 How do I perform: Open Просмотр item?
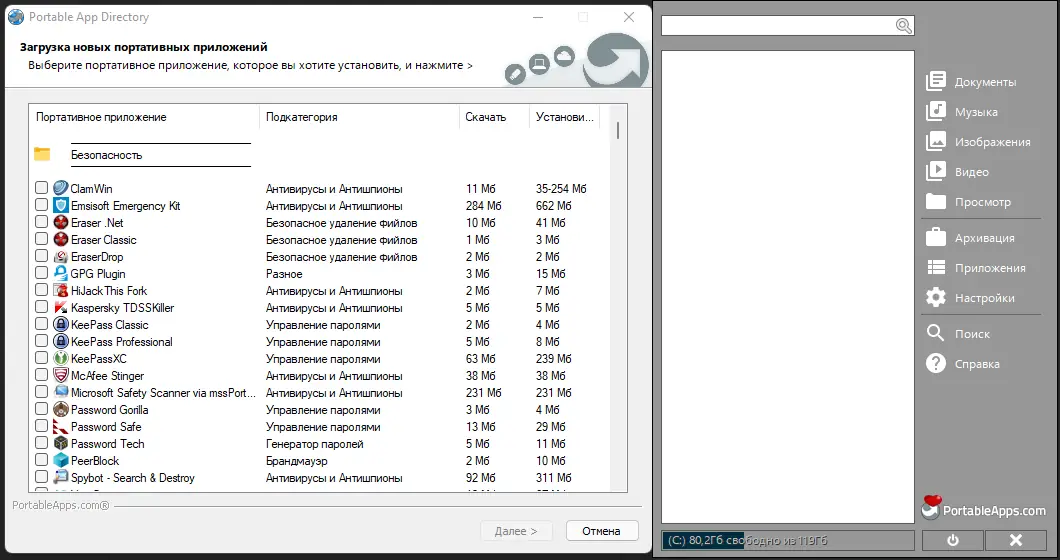pos(968,202)
